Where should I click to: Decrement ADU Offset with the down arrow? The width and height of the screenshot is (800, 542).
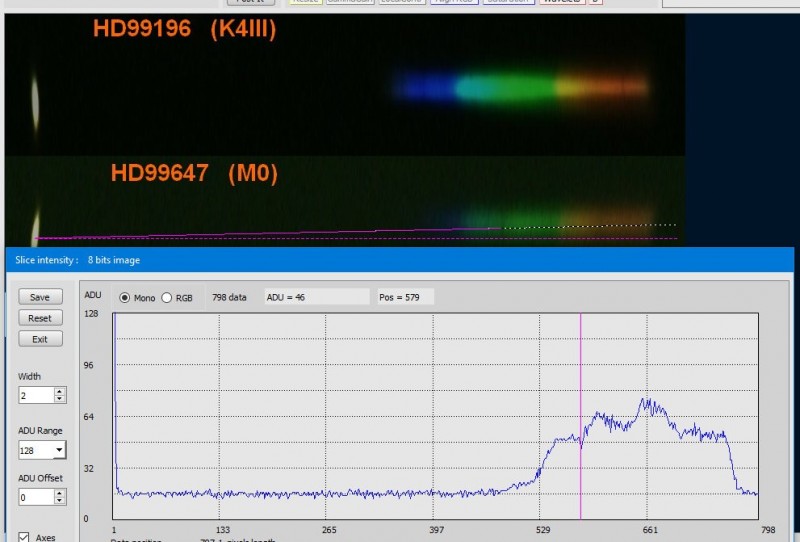pos(60,501)
